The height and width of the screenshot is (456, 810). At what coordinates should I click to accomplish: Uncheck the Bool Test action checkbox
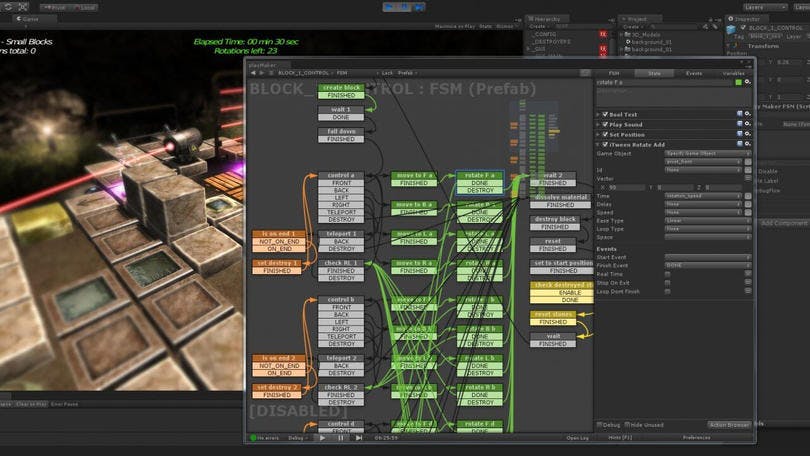[x=605, y=114]
